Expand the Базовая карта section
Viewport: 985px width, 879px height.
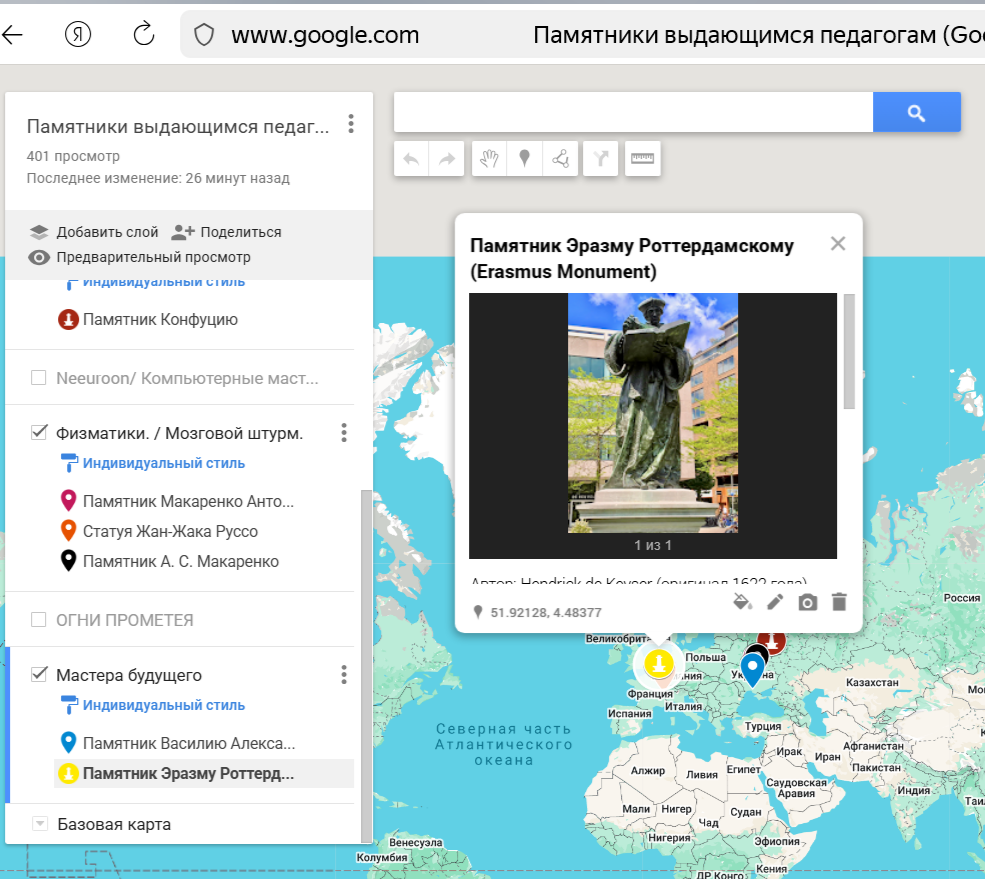coord(40,825)
